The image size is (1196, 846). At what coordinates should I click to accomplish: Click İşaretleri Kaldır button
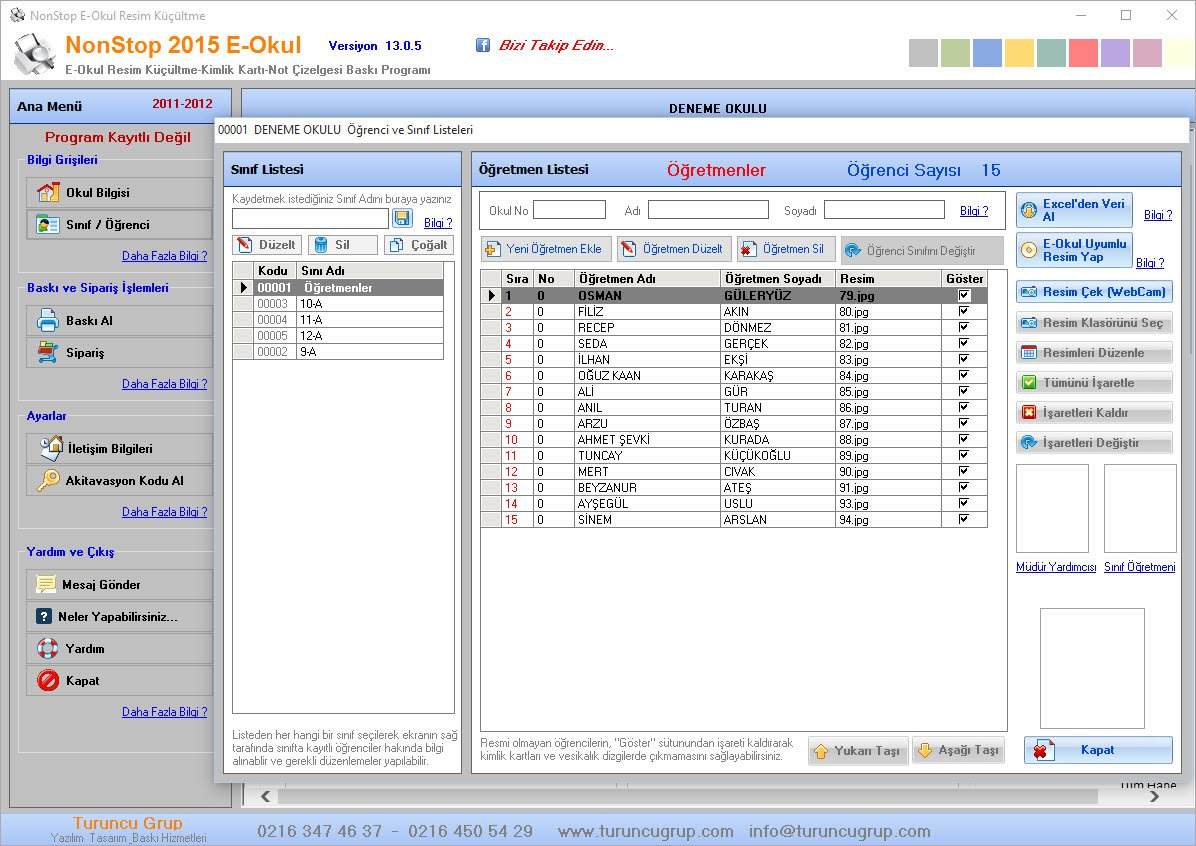[1094, 413]
